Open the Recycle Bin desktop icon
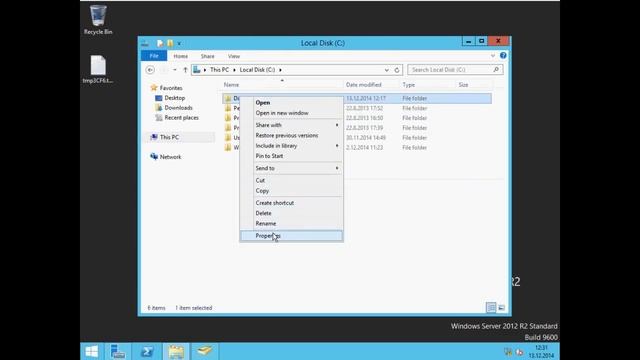 [98, 20]
